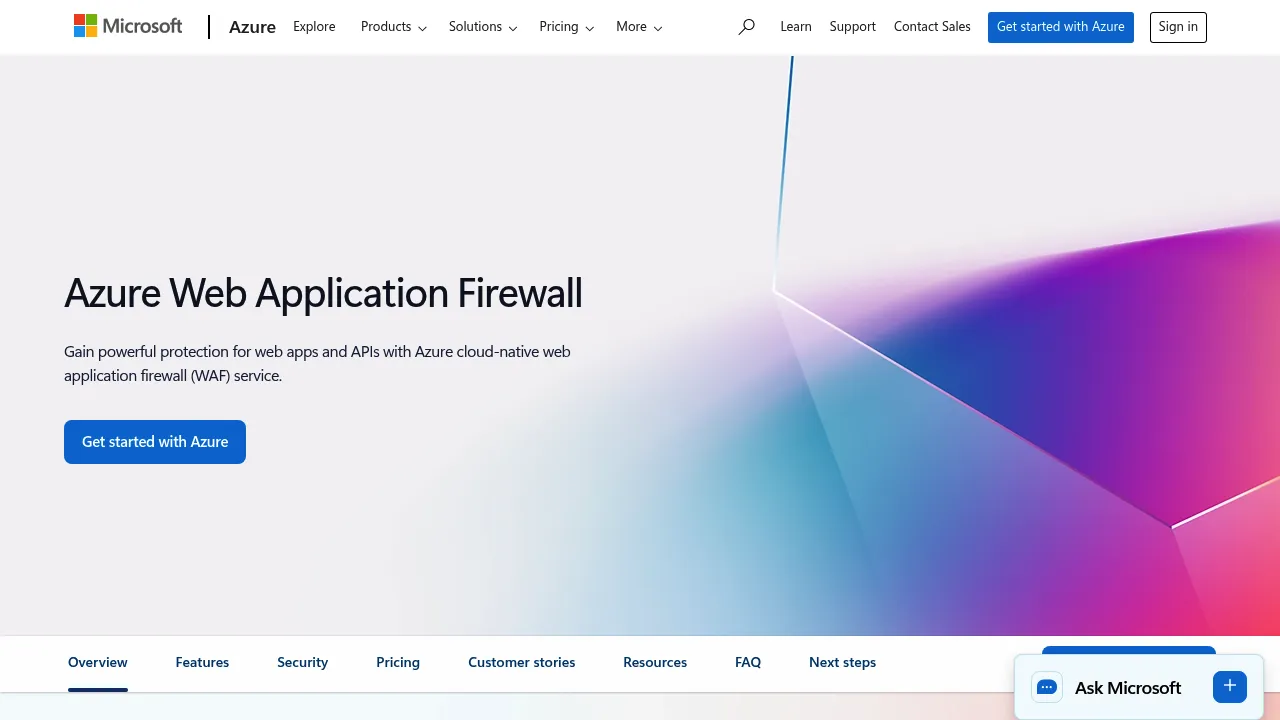1280x720 pixels.
Task: Click the plus button in Ask Microsoft
Action: [1230, 687]
